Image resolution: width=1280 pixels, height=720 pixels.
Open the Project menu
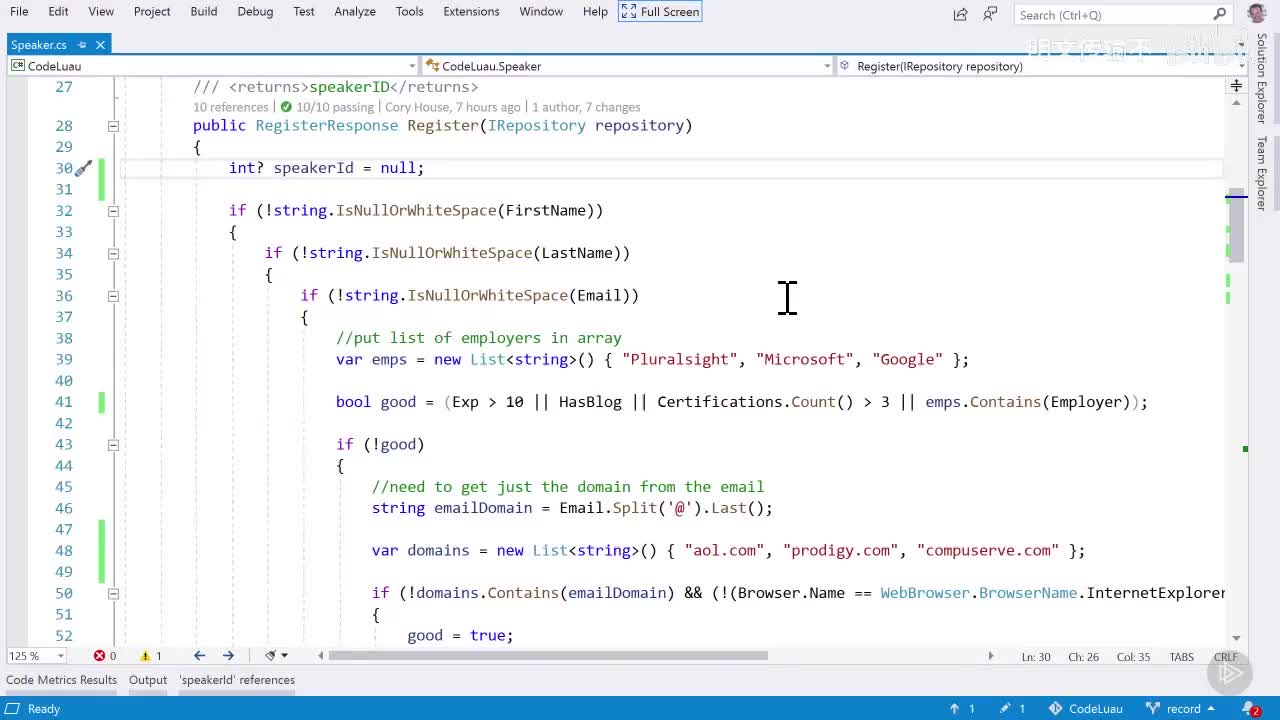coord(152,11)
